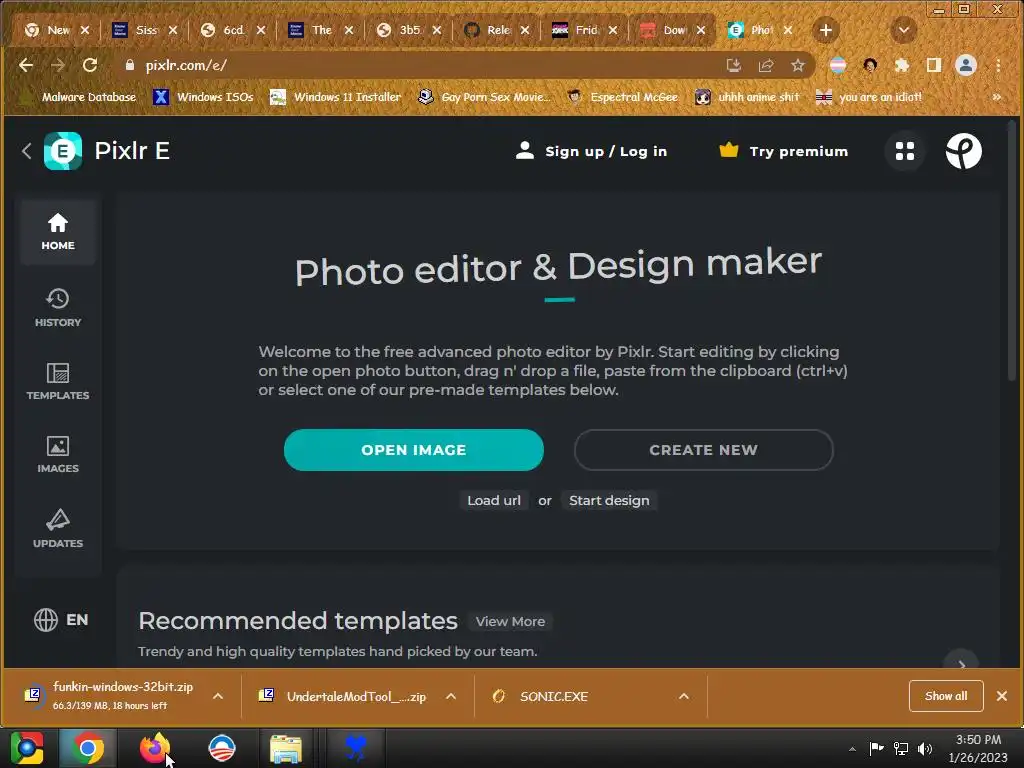The width and height of the screenshot is (1024, 768).
Task: Expand options for UndertaleModTool zip download
Action: [x=451, y=696]
